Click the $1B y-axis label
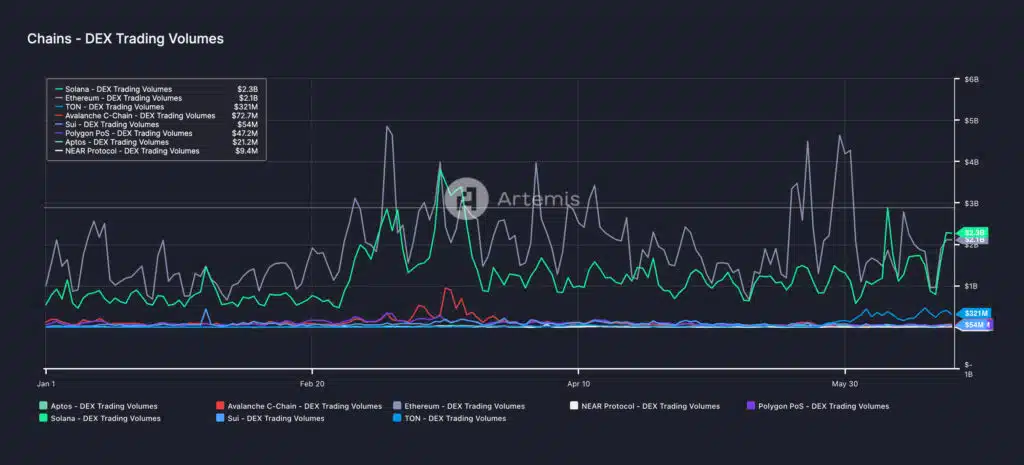 pyautogui.click(x=971, y=286)
